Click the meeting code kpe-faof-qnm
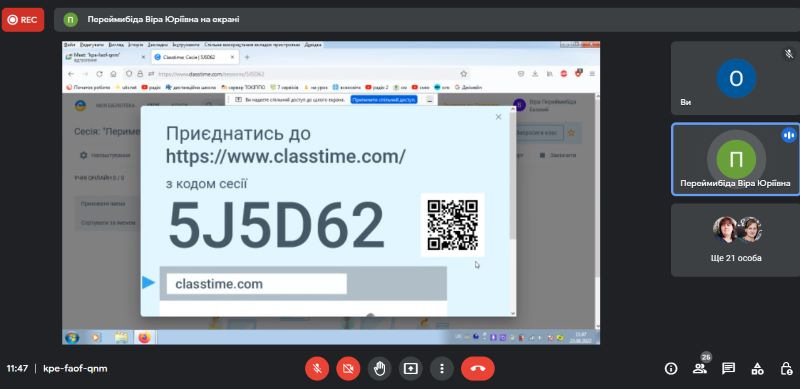The image size is (800, 389). coord(76,369)
